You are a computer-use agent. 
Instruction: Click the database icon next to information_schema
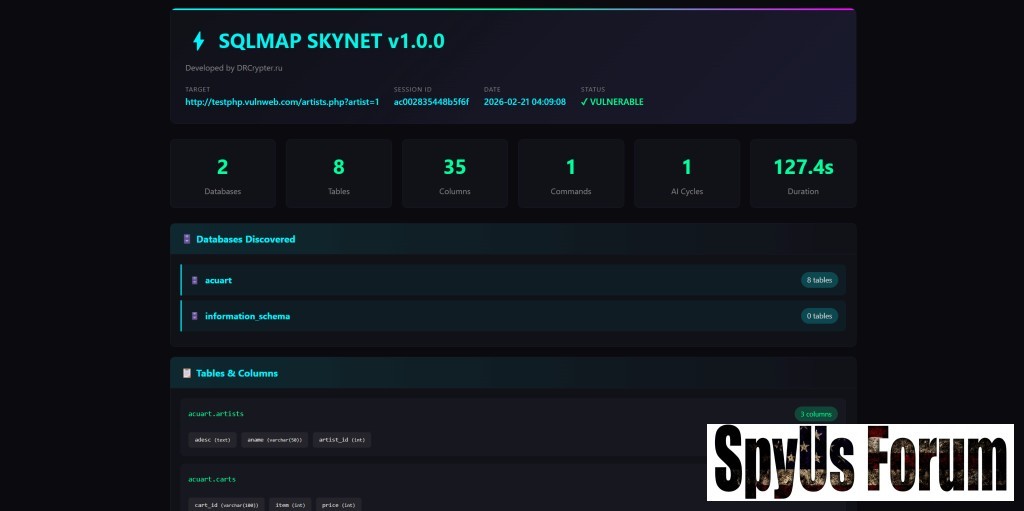click(195, 316)
